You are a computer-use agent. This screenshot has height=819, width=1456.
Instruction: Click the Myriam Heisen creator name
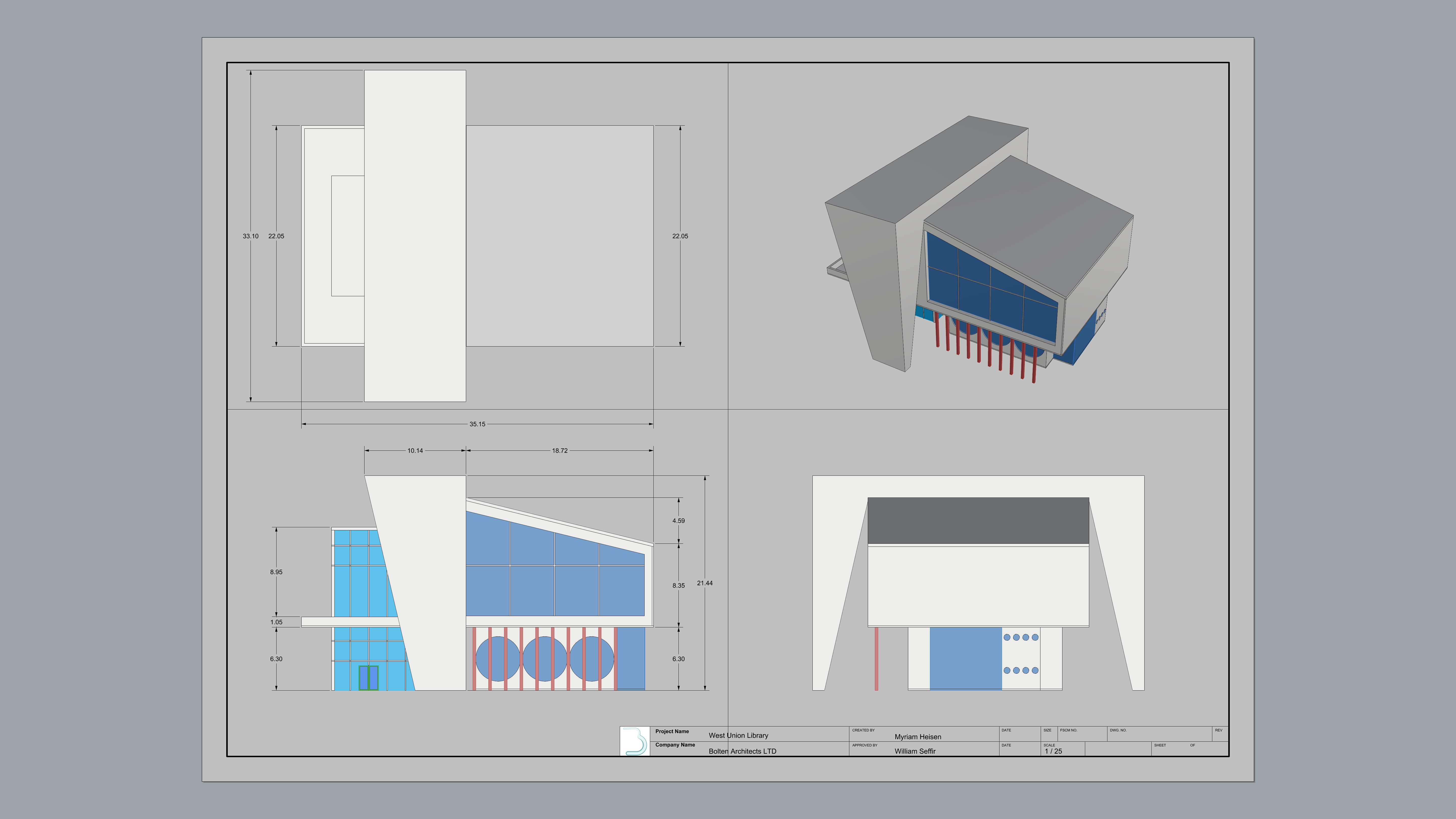917,737
